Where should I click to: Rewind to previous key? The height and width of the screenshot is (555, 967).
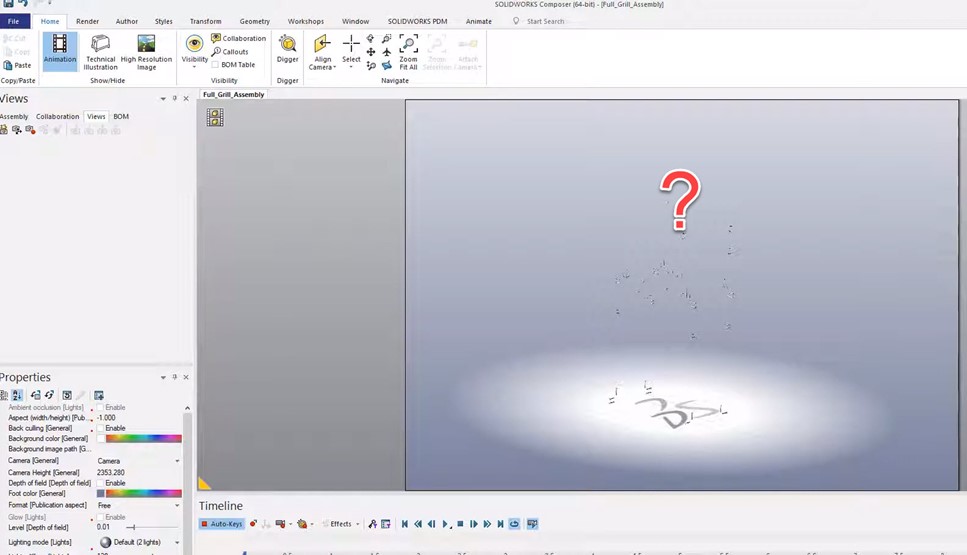point(418,524)
